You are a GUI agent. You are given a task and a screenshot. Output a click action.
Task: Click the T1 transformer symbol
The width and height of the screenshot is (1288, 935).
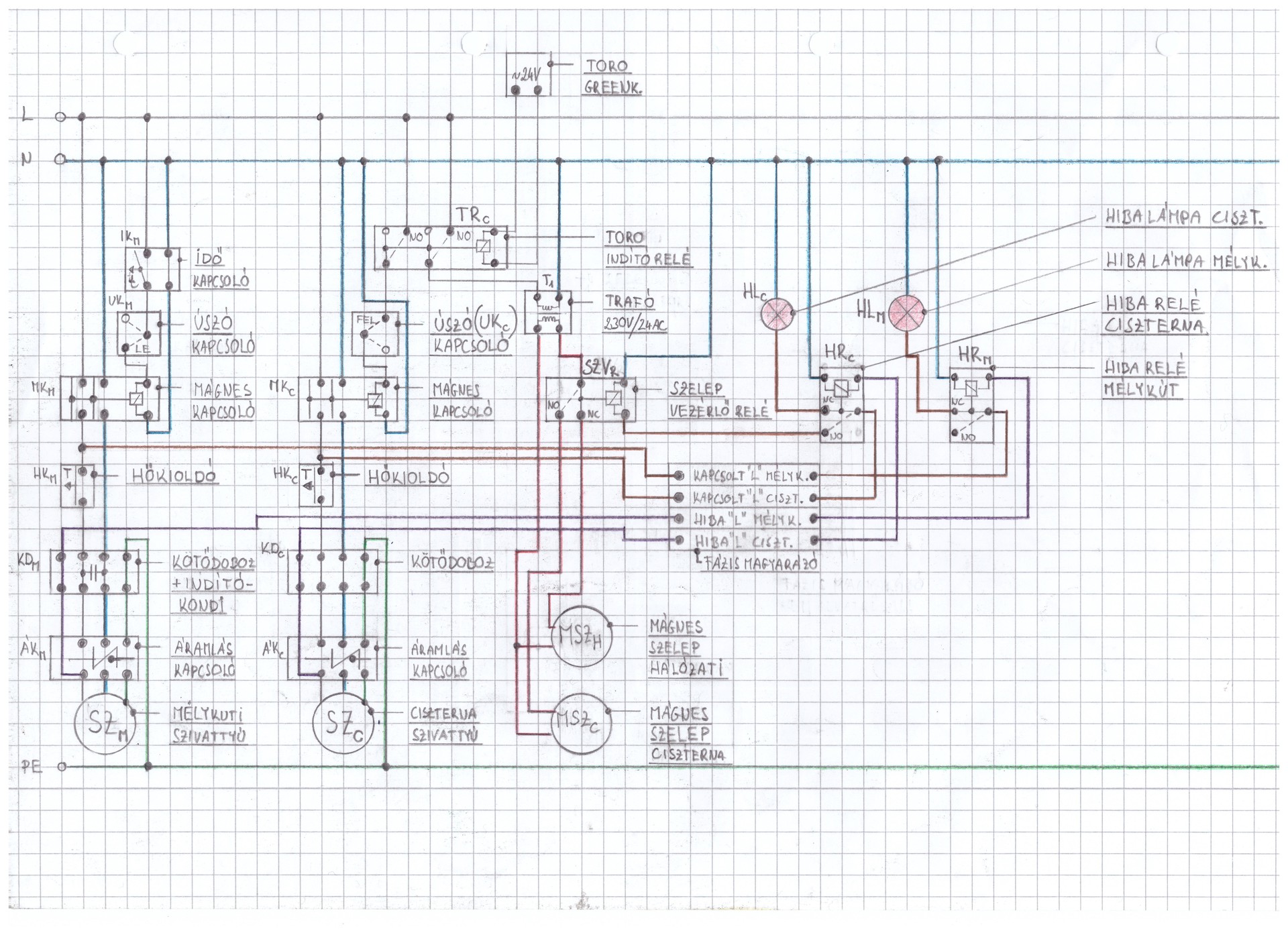(548, 313)
